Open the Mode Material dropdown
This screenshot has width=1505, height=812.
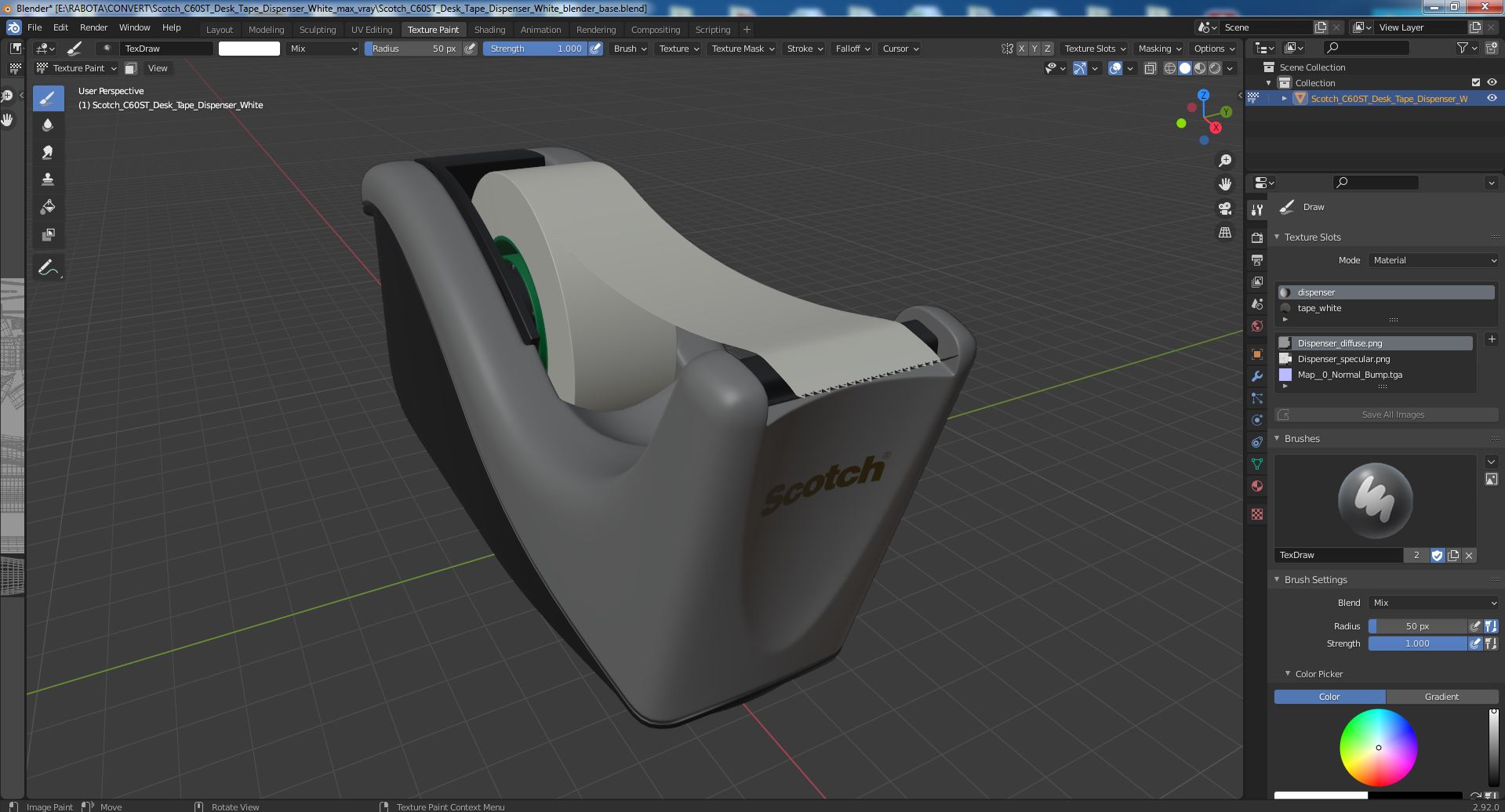coord(1434,260)
